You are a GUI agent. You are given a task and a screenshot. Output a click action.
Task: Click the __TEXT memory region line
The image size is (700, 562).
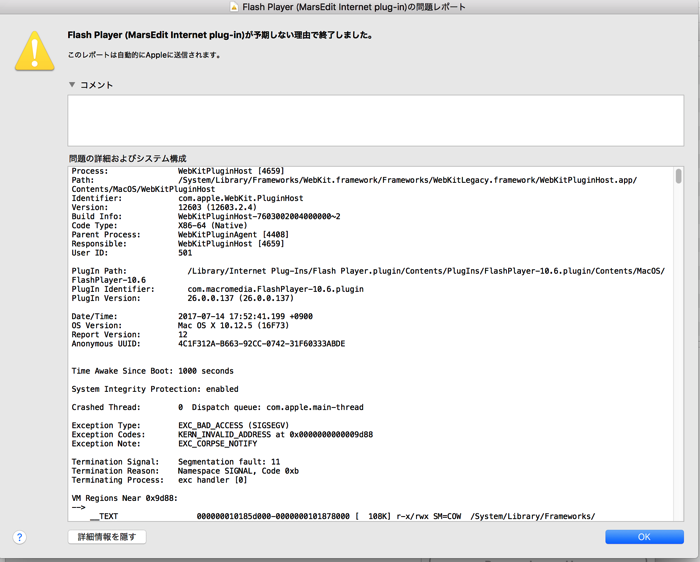[x=342, y=516]
